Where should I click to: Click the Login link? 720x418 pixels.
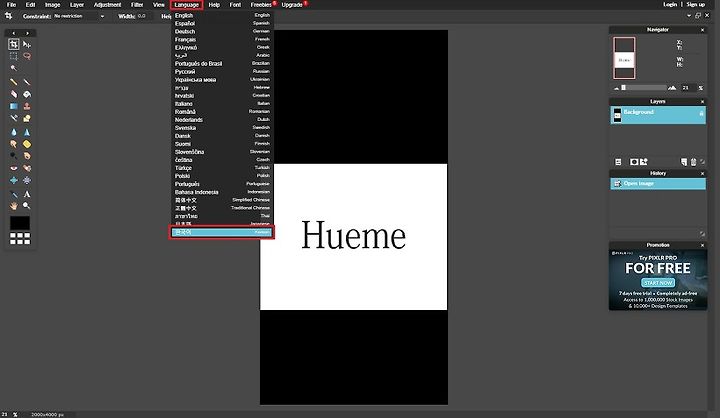click(670, 4)
